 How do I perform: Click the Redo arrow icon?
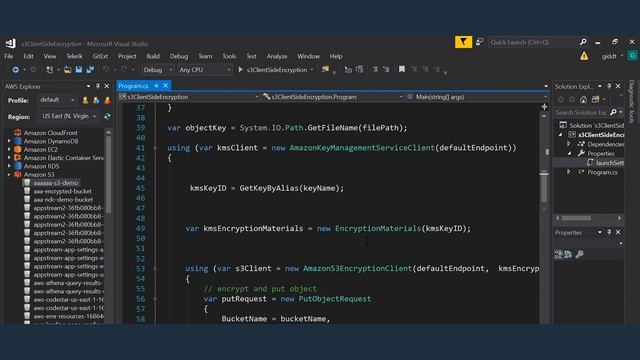tap(124, 70)
